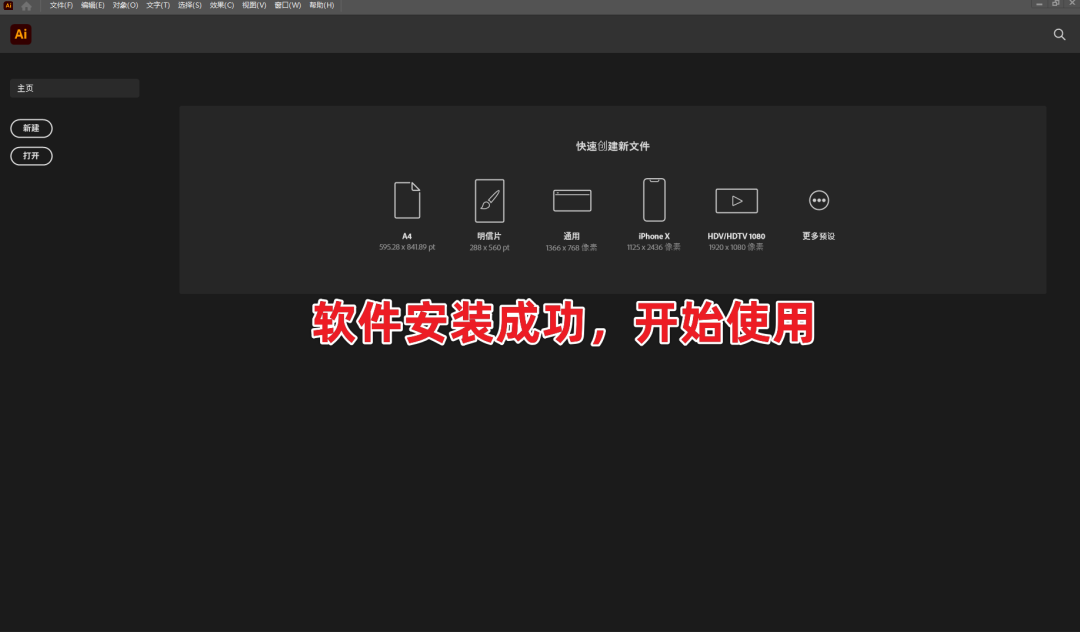1080x632 pixels.
Task: Open the 文字(T) menu
Action: click(x=158, y=6)
